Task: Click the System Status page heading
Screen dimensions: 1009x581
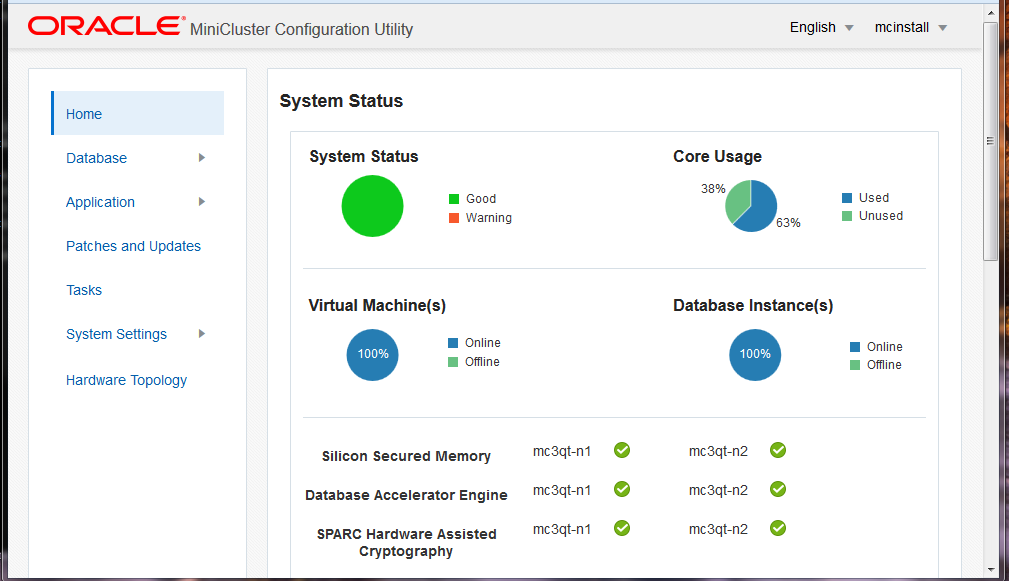Action: click(341, 101)
